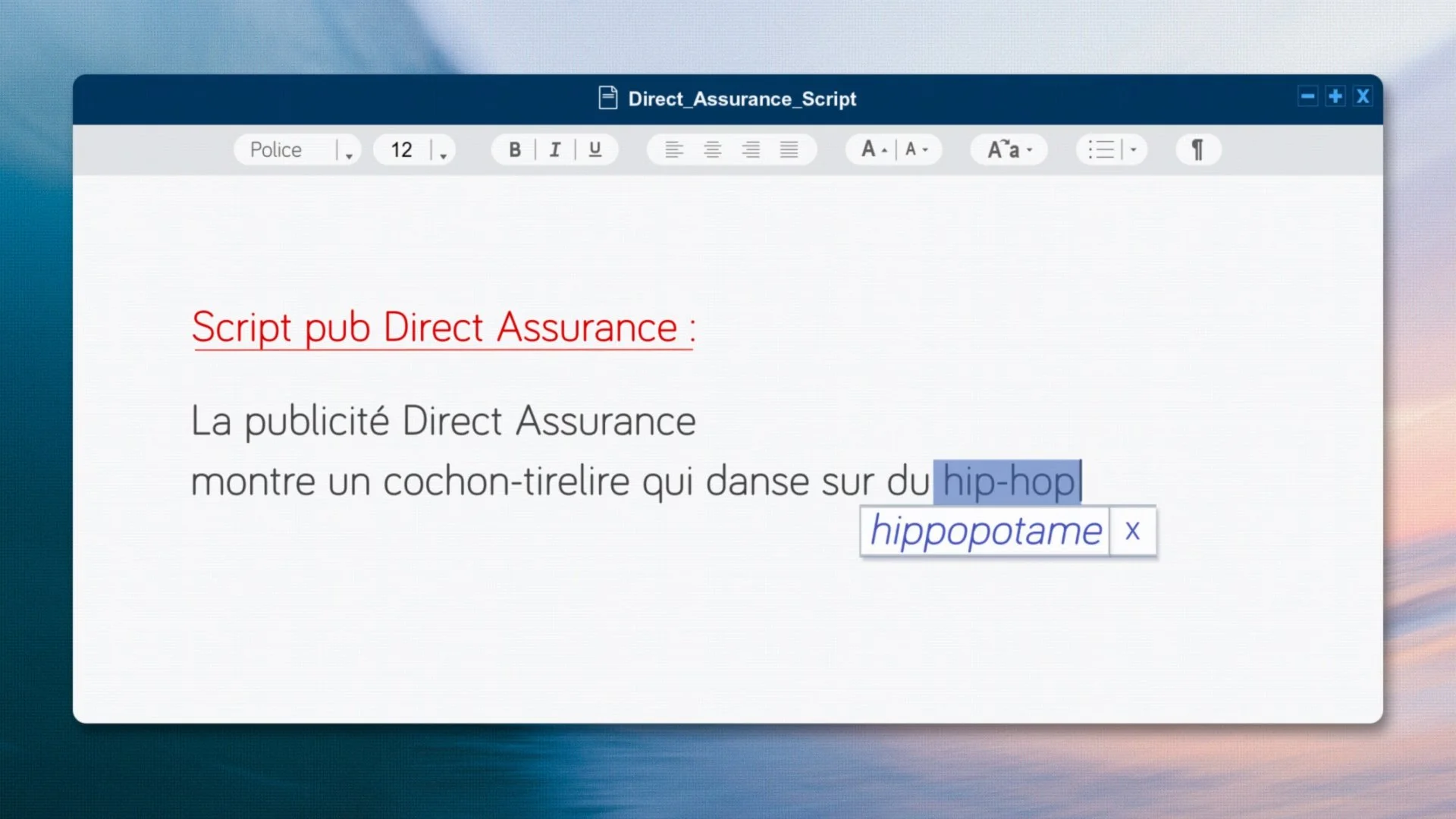The height and width of the screenshot is (819, 1456).
Task: Align text to the right
Action: pos(751,149)
